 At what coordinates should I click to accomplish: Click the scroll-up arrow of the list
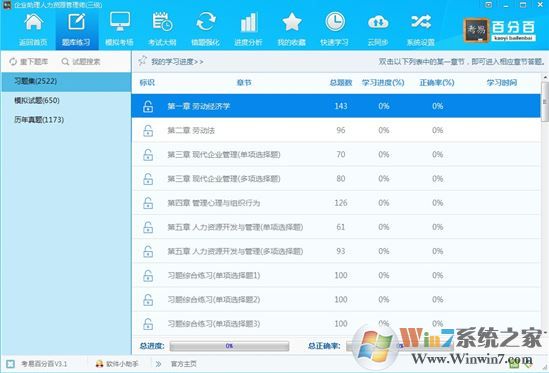pos(545,77)
